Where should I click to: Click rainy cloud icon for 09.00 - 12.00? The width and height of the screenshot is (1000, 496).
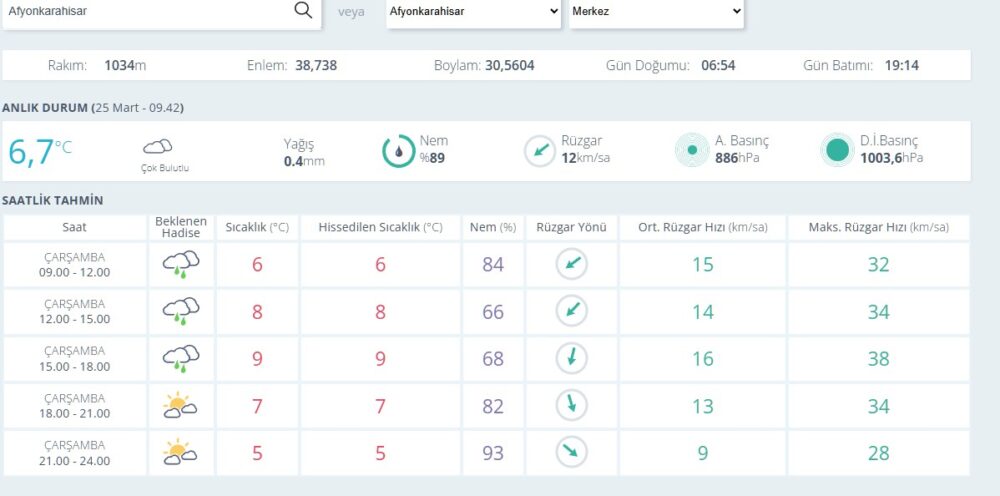click(x=181, y=264)
